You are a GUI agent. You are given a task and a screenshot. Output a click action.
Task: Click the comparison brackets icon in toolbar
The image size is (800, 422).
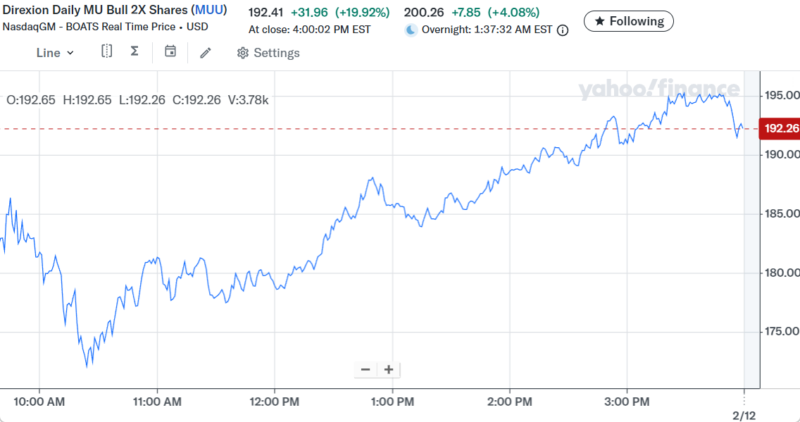(107, 51)
